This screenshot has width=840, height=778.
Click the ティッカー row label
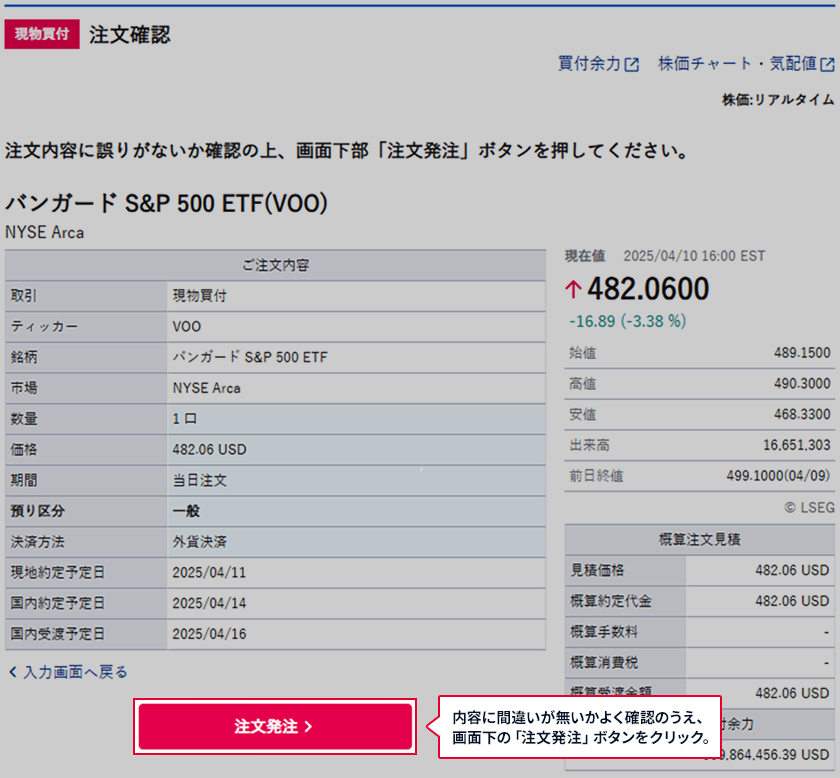(44, 326)
